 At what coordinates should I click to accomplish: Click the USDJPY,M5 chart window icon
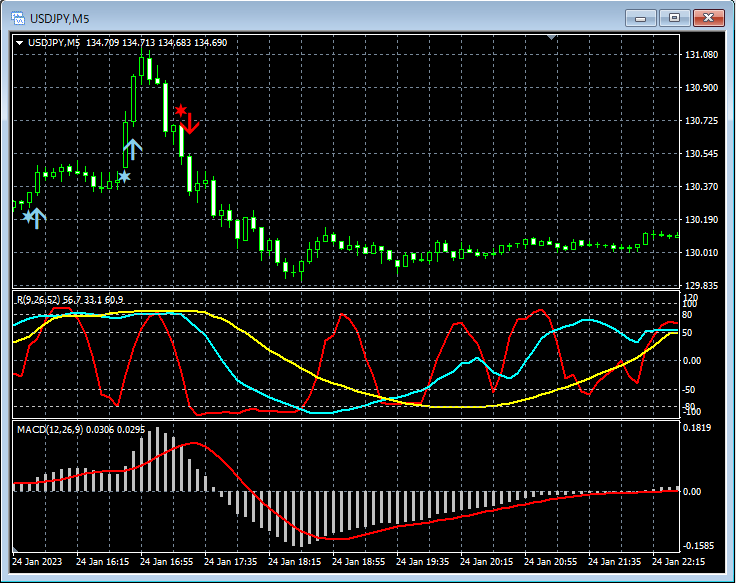point(18,18)
